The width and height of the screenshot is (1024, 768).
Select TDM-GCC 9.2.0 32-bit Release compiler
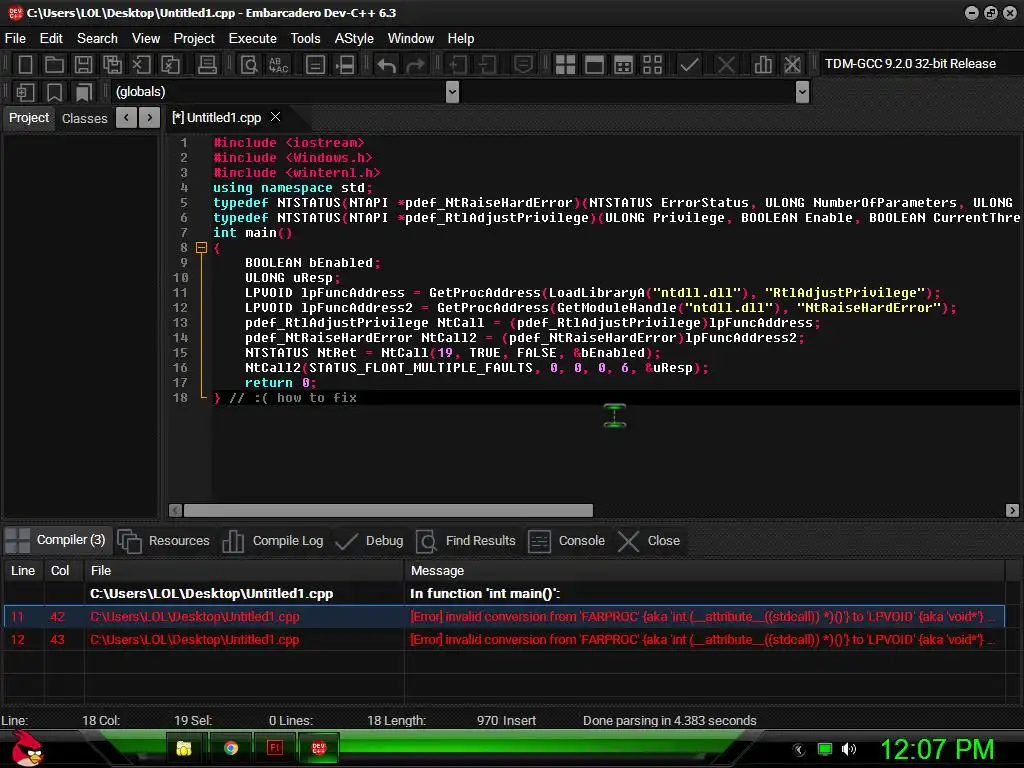910,64
